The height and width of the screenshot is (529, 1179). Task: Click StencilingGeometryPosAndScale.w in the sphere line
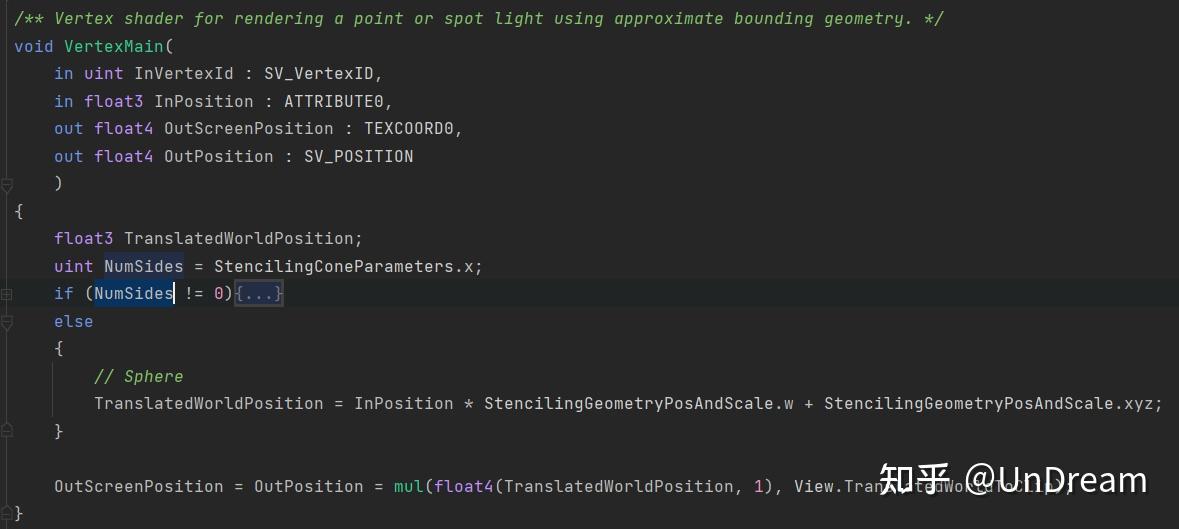tap(638, 404)
